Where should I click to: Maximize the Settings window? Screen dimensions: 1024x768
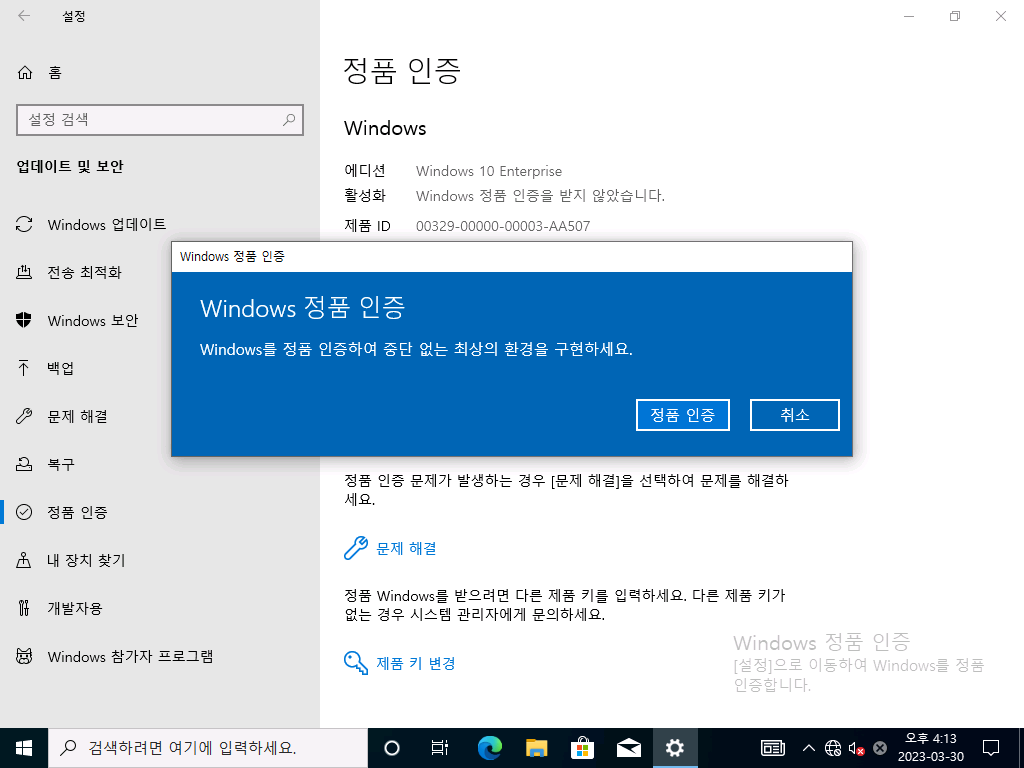pos(955,16)
